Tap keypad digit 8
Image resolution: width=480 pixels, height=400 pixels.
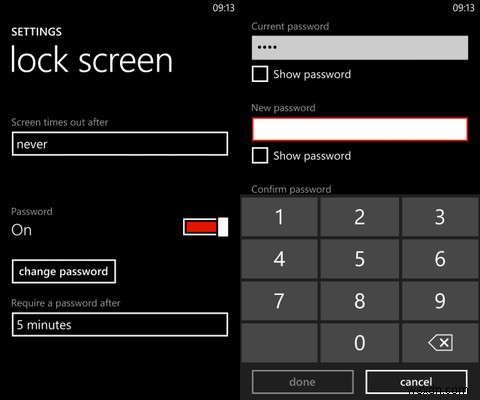coord(360,301)
